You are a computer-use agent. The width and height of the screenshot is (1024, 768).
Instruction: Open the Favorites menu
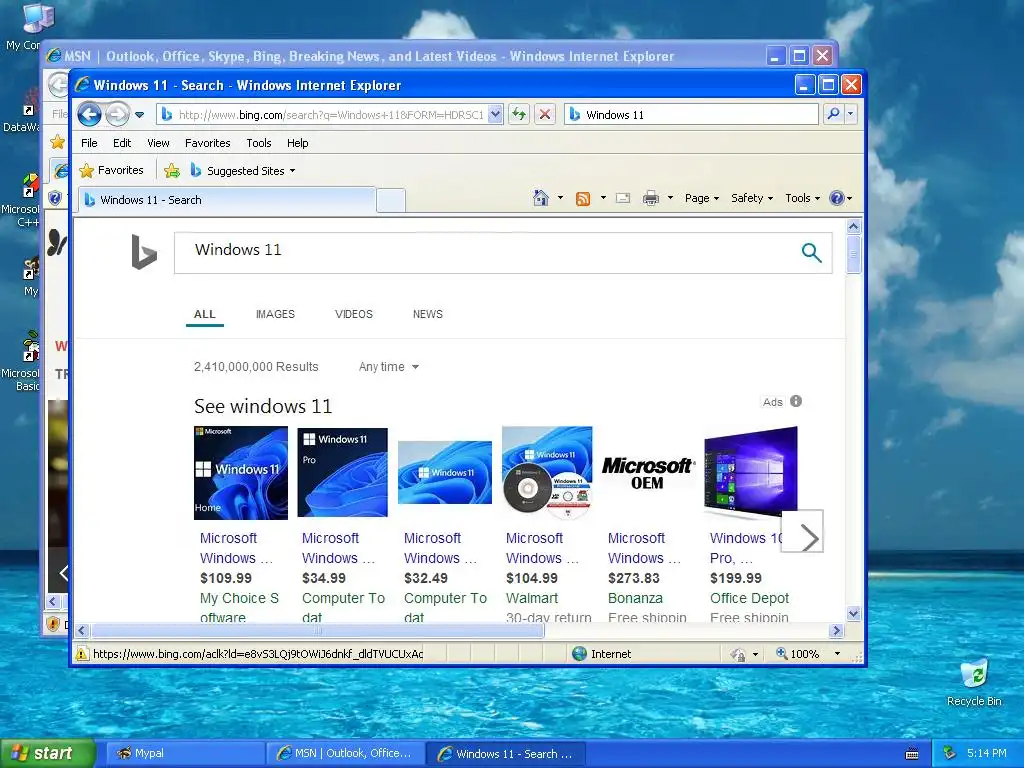point(208,143)
